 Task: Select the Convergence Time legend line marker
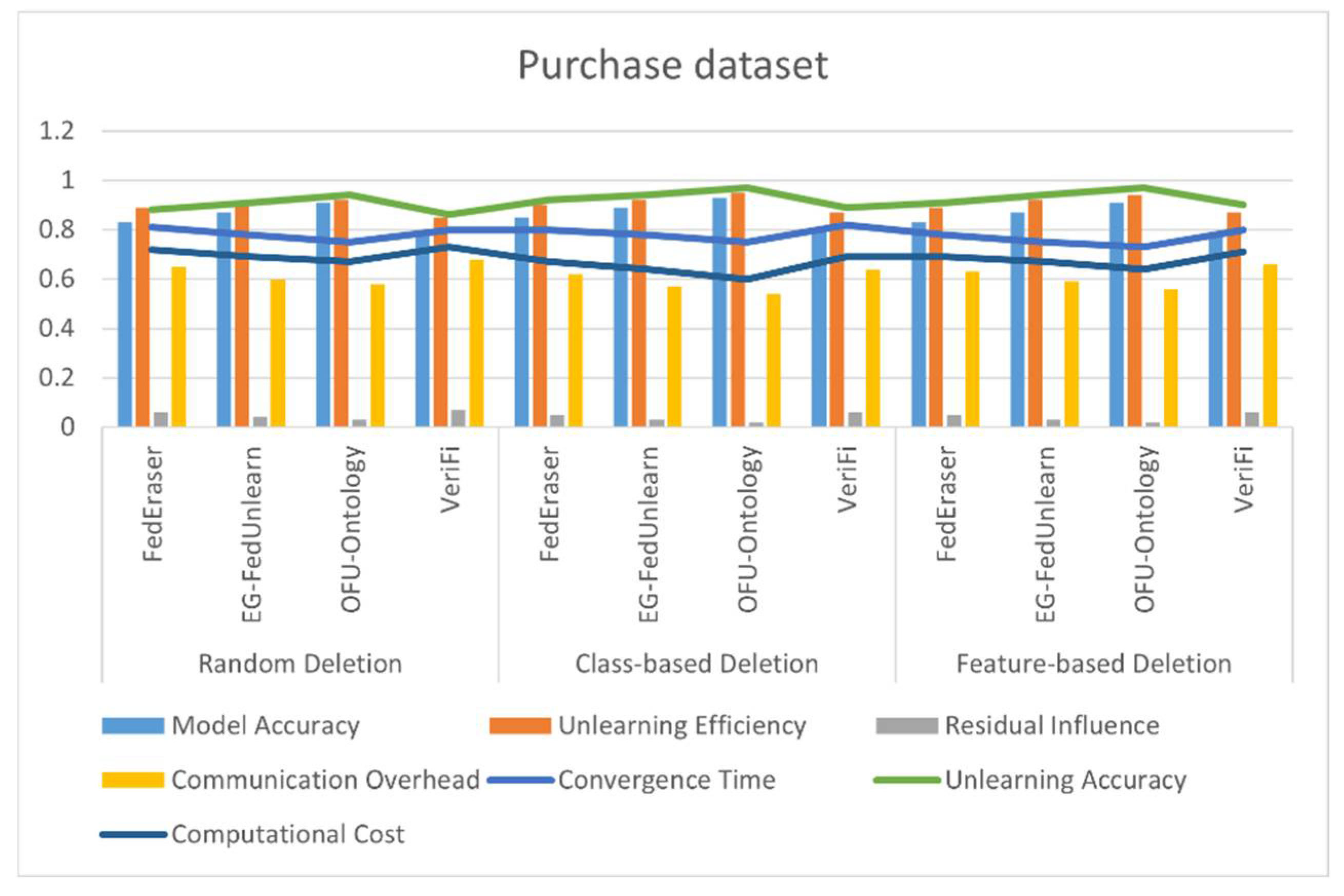pos(520,780)
